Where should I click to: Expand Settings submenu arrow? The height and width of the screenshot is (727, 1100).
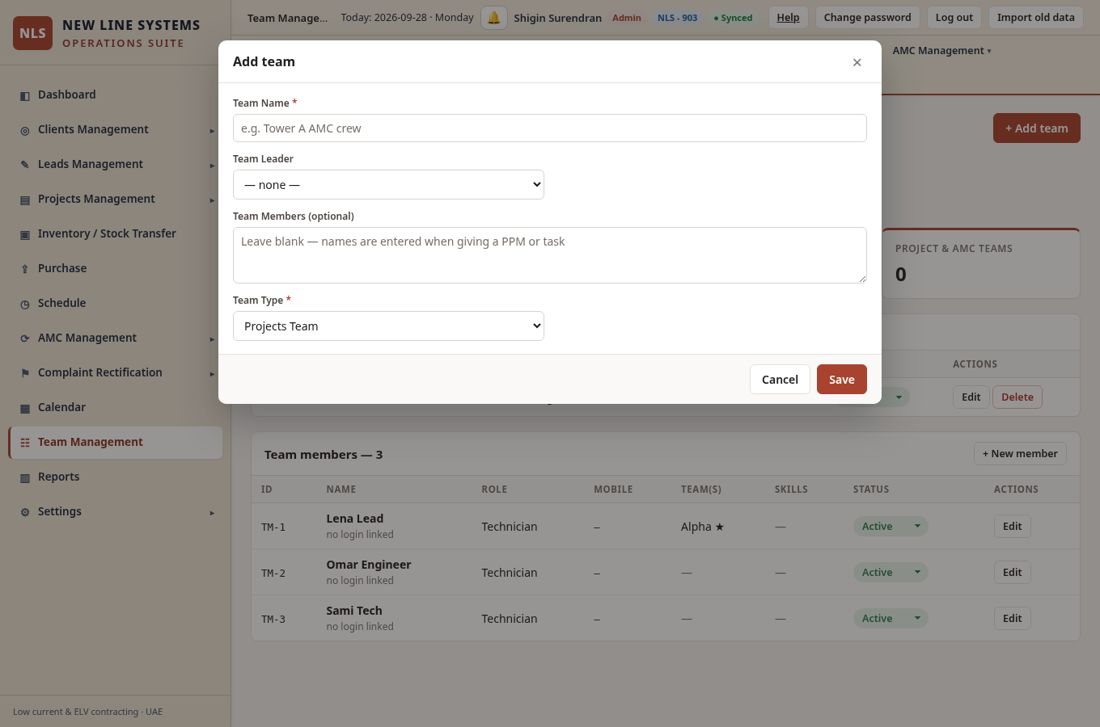pyautogui.click(x=211, y=512)
